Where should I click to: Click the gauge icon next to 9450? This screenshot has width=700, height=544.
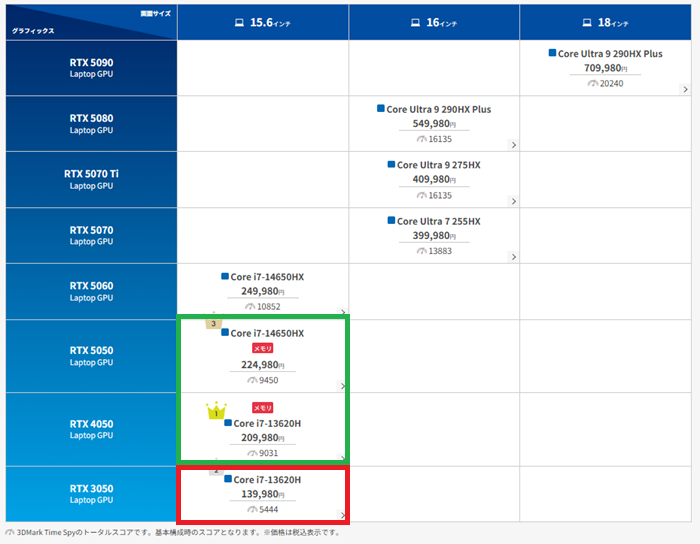252,380
